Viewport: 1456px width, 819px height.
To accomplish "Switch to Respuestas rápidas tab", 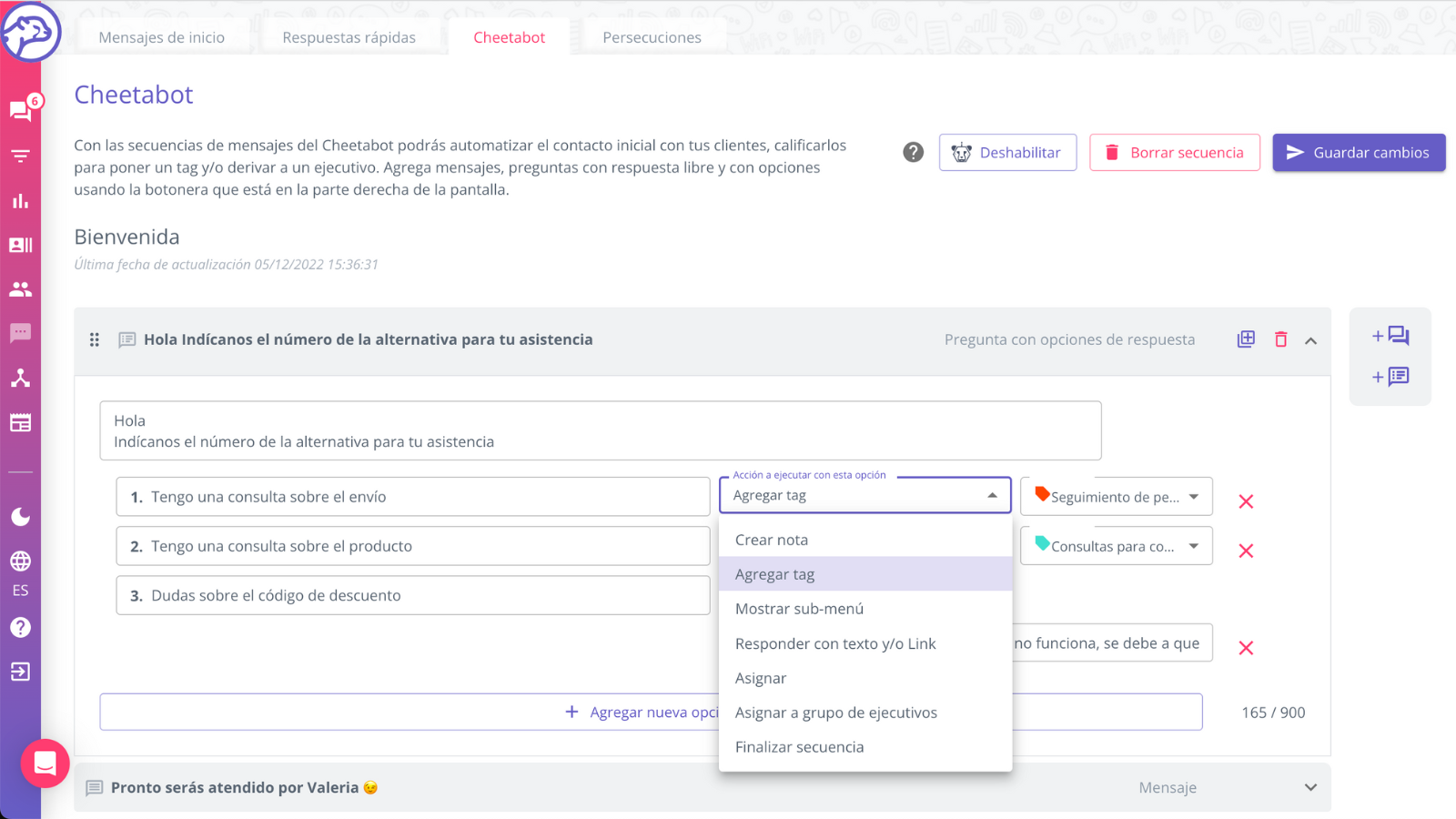I will (x=349, y=37).
